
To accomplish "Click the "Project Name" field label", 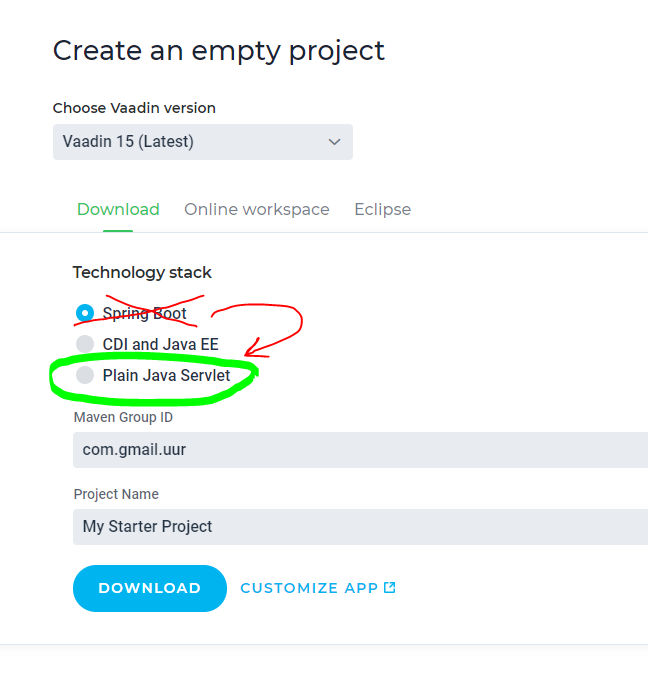I will (116, 494).
